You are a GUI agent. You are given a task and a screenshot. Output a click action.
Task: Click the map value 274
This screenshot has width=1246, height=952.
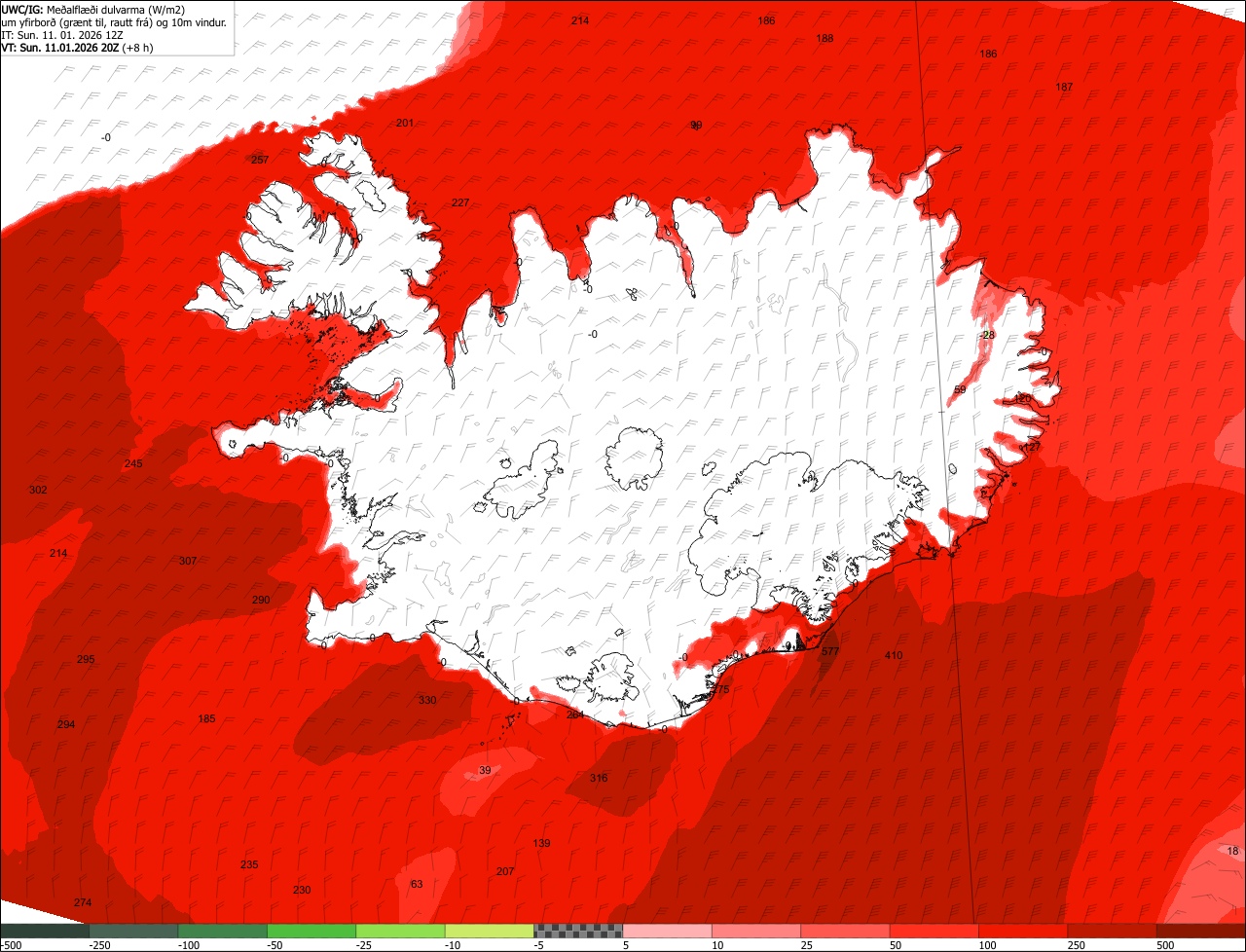(x=83, y=902)
